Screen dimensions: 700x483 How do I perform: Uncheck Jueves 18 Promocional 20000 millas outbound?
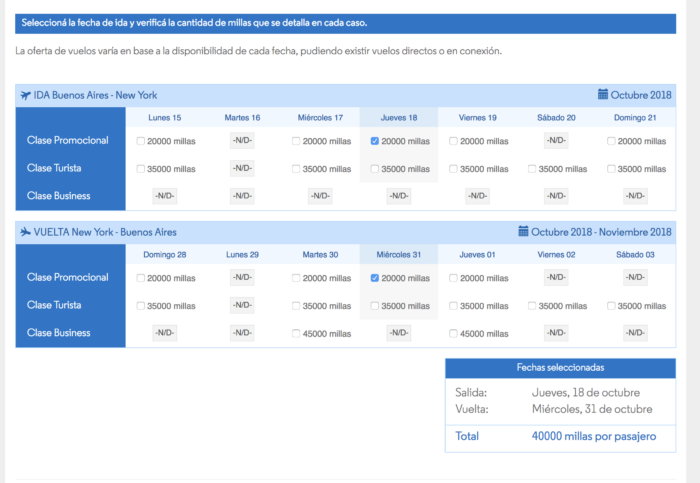[x=375, y=141]
